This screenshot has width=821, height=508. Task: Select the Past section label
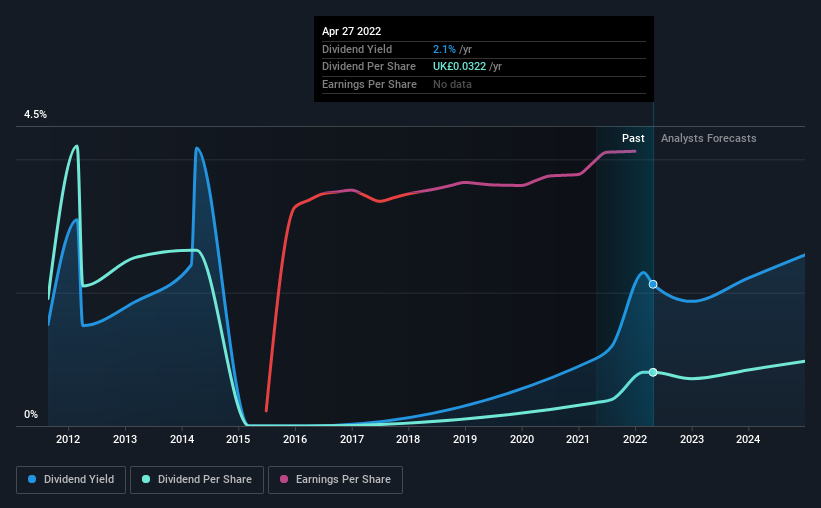click(633, 138)
